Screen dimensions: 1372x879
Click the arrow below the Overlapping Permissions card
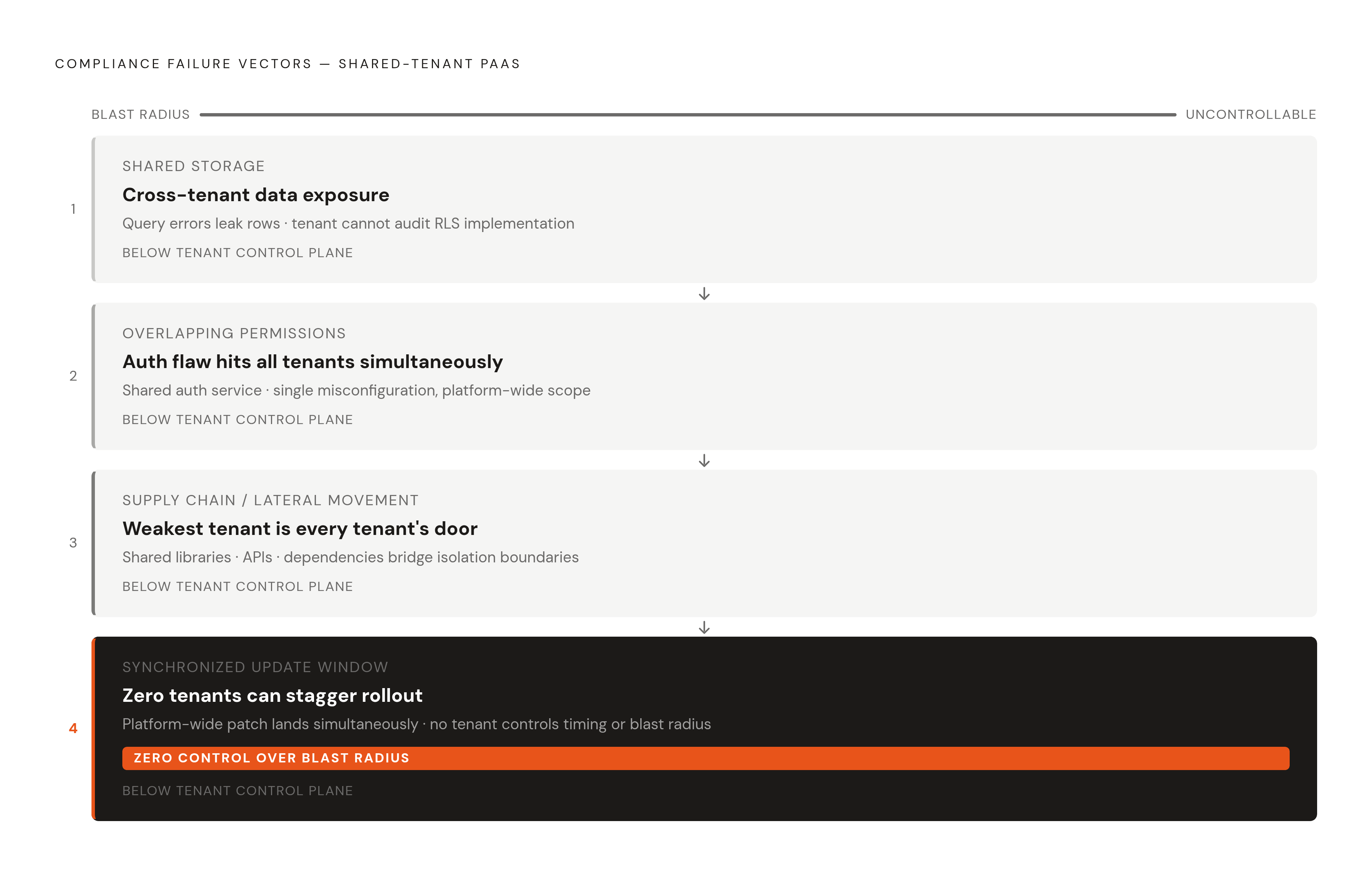pos(704,461)
